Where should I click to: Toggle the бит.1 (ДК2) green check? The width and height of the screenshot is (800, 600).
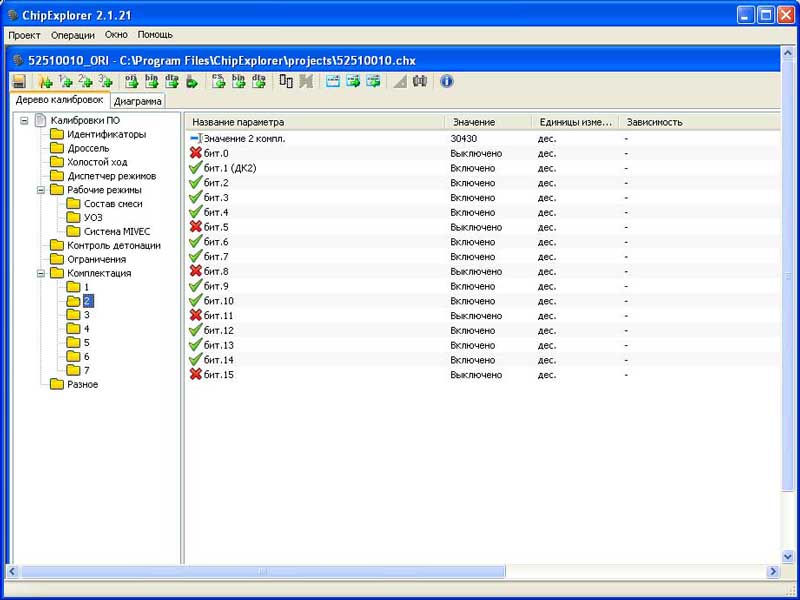195,168
